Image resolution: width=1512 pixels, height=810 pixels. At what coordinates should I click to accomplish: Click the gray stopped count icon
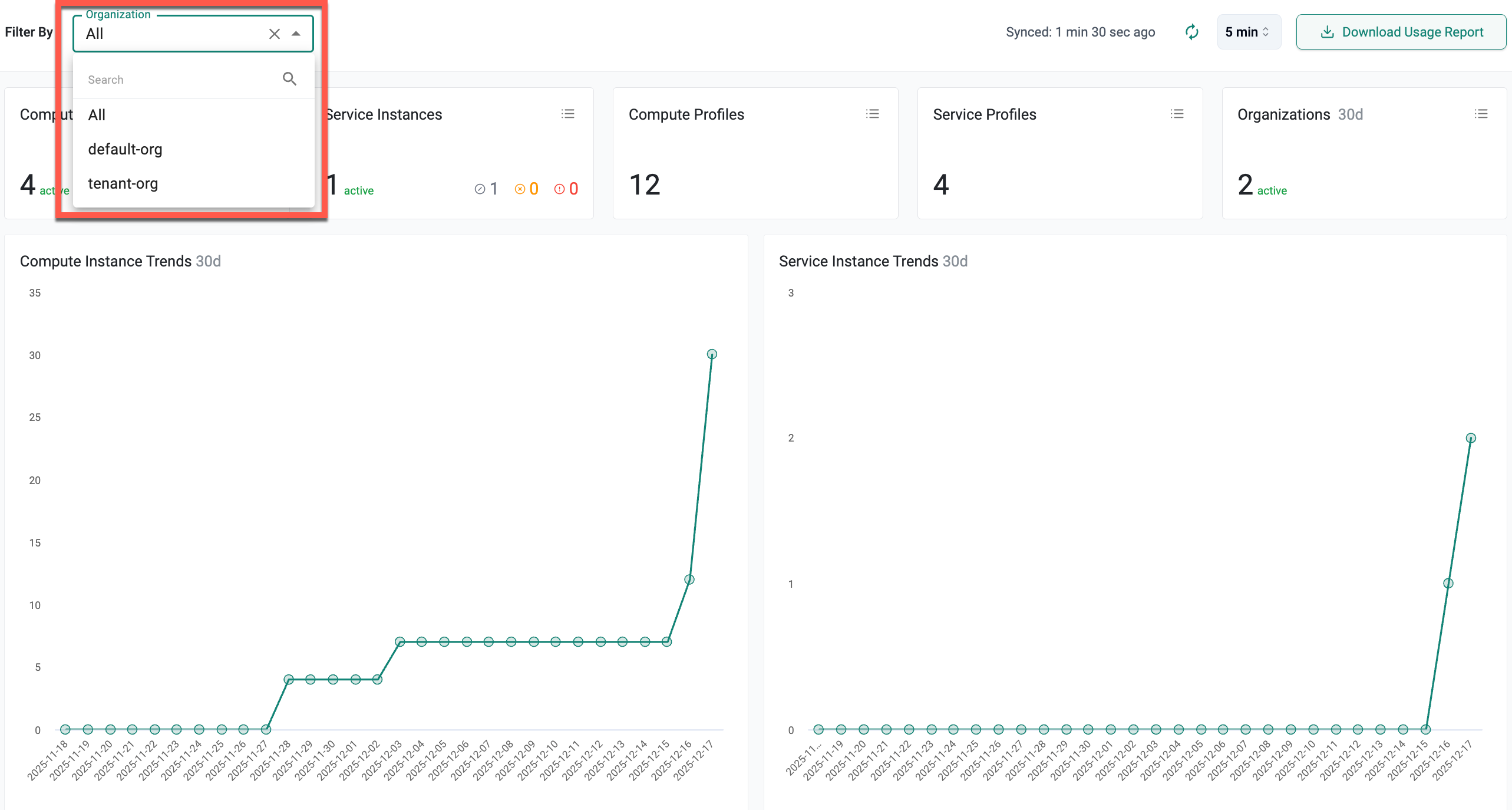pyautogui.click(x=480, y=189)
